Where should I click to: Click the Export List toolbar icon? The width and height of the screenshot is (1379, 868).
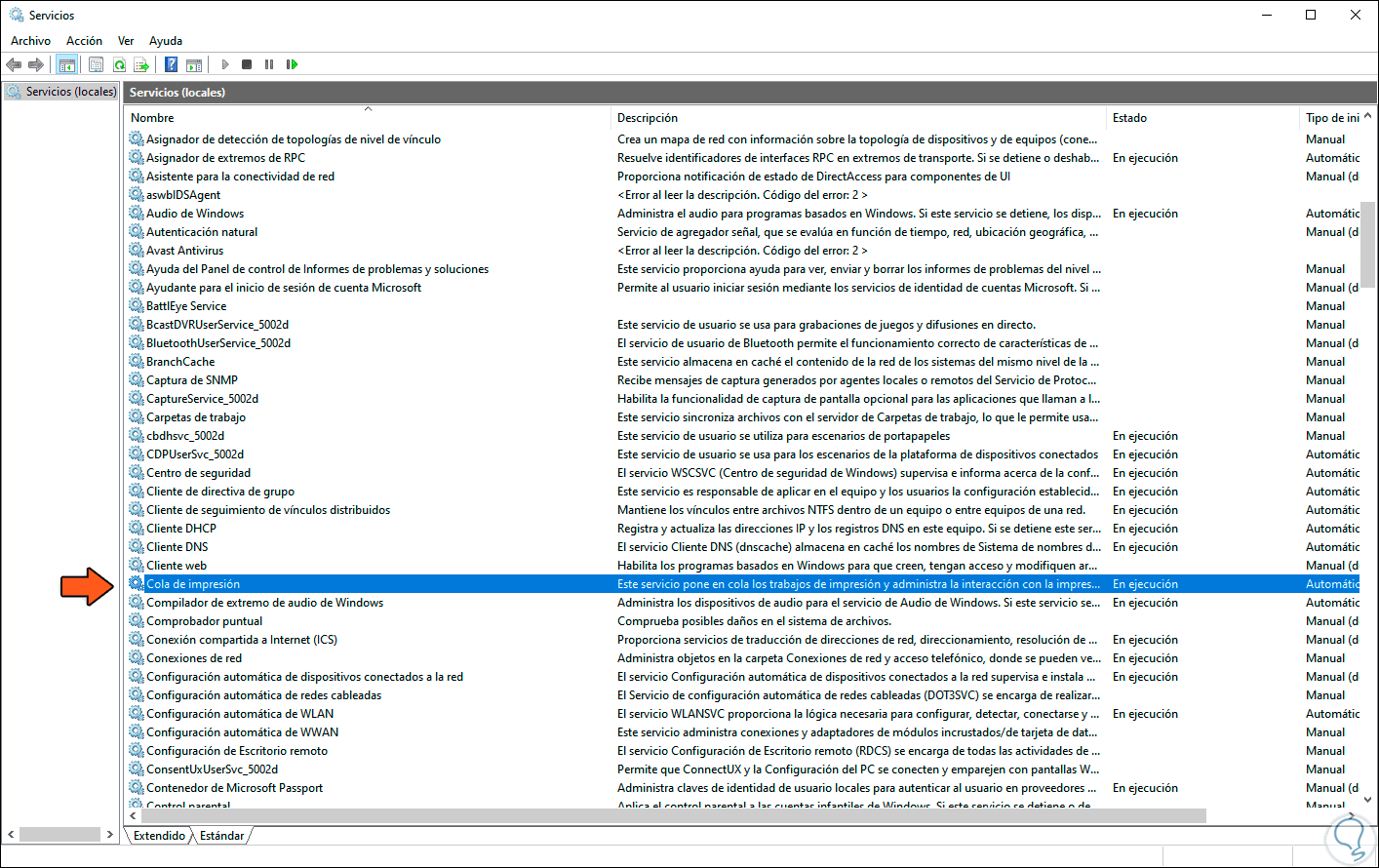141,64
